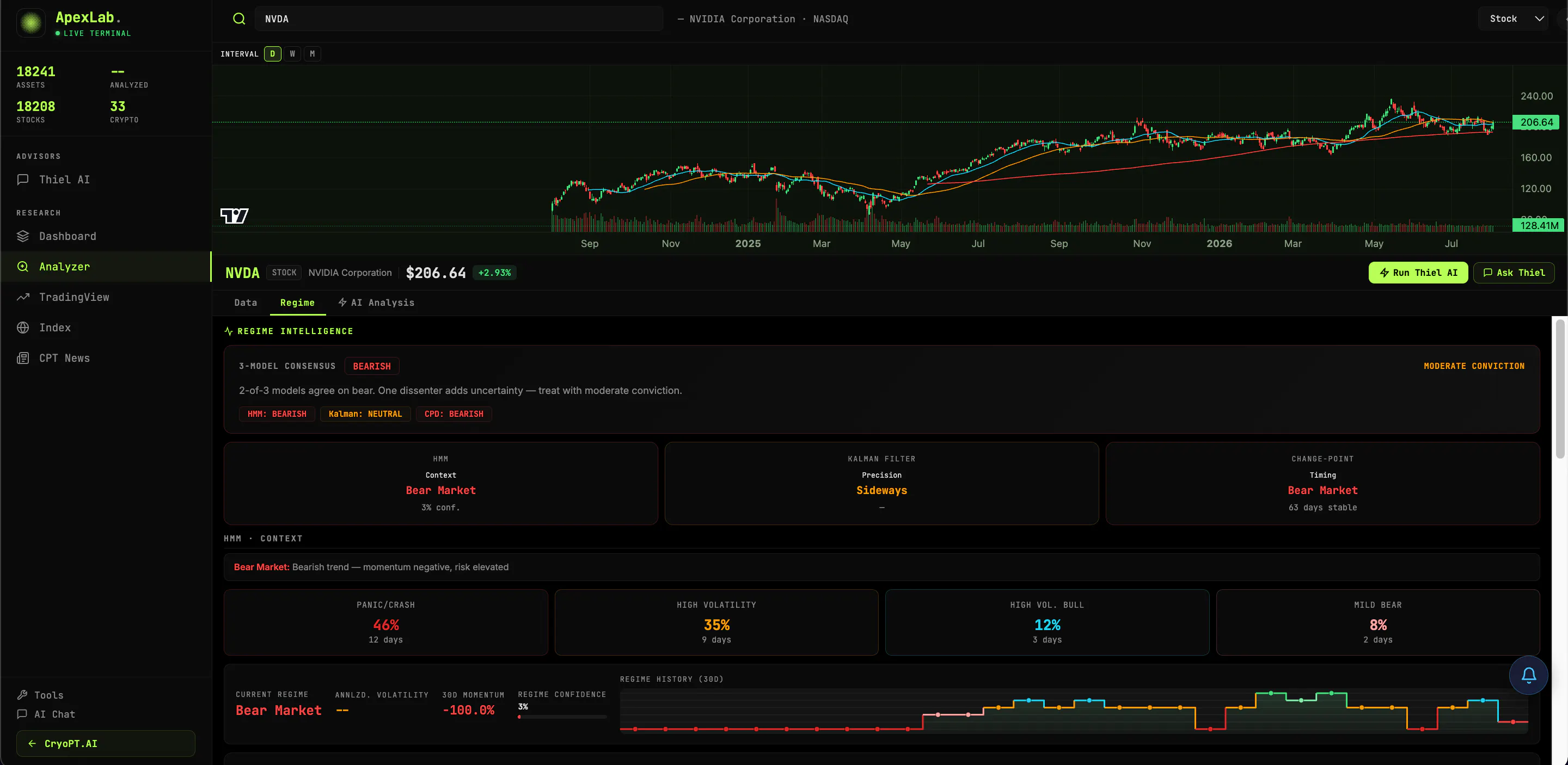1568x765 pixels.
Task: Click the CPD: BEARISH tag
Action: (454, 414)
